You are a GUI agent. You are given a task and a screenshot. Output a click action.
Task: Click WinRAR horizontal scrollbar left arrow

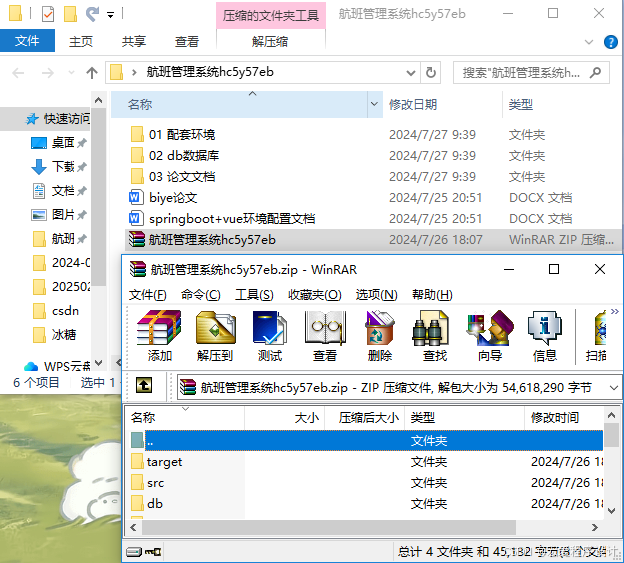tap(134, 528)
